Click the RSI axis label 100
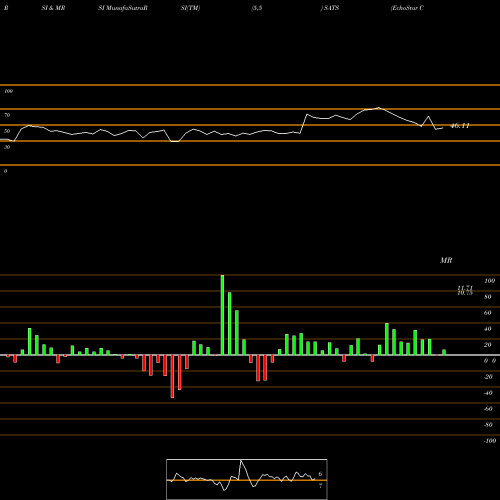Image resolution: width=500 pixels, height=500 pixels. tap(8, 91)
